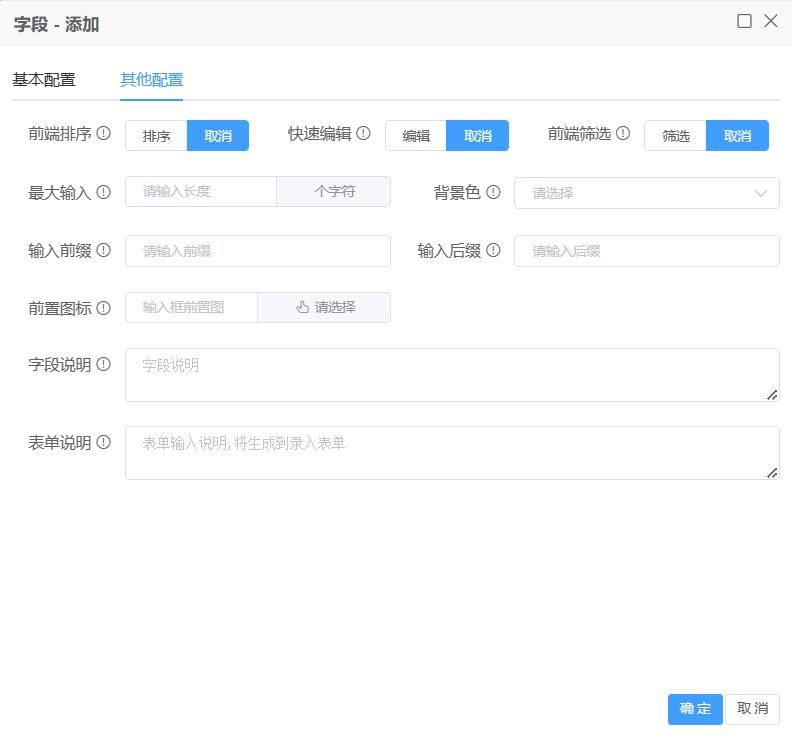Enable 排序 option for frontend sorting
This screenshot has width=792, height=738.
157,136
